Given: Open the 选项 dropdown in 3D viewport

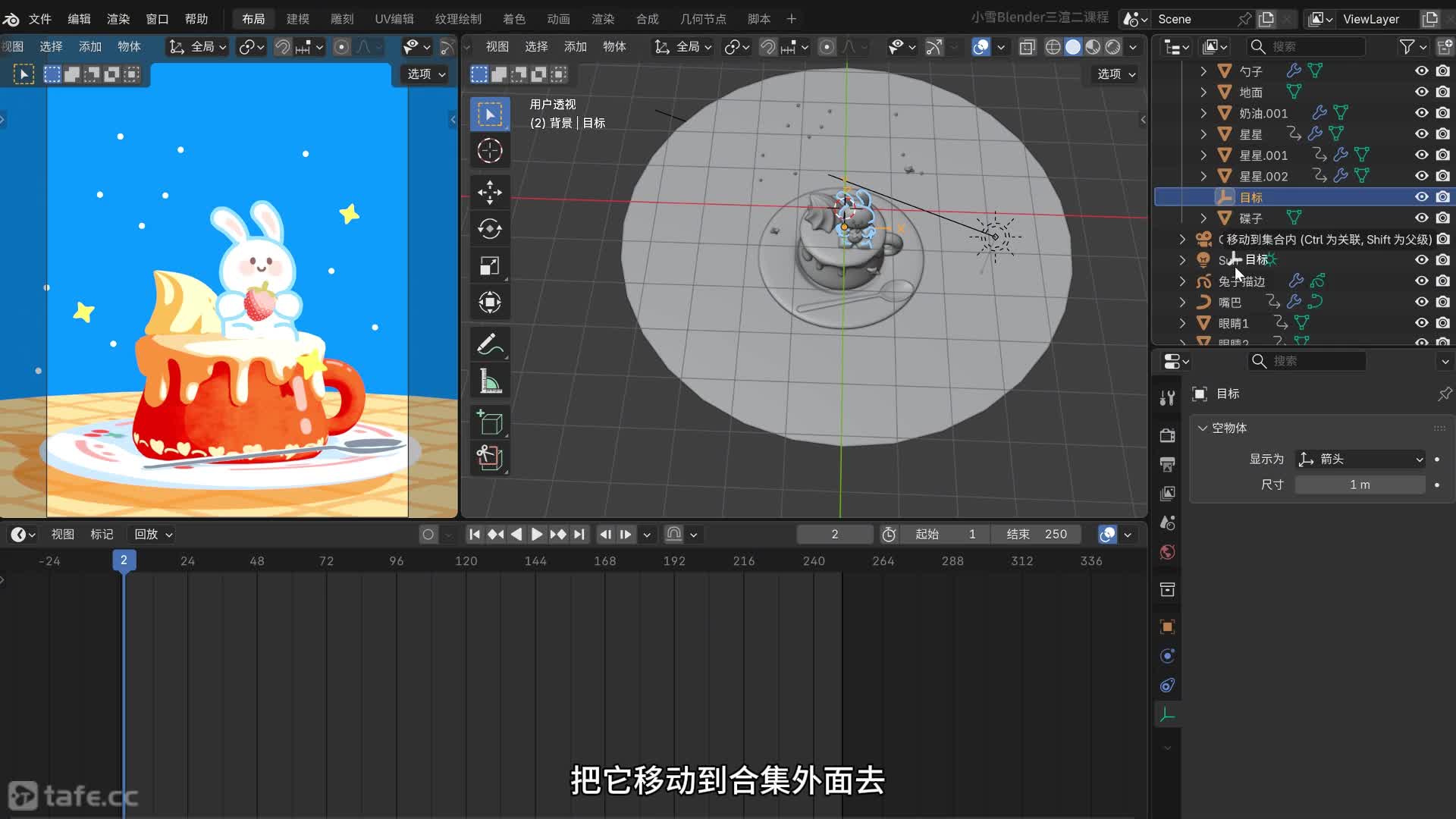Looking at the screenshot, I should coord(1116,74).
